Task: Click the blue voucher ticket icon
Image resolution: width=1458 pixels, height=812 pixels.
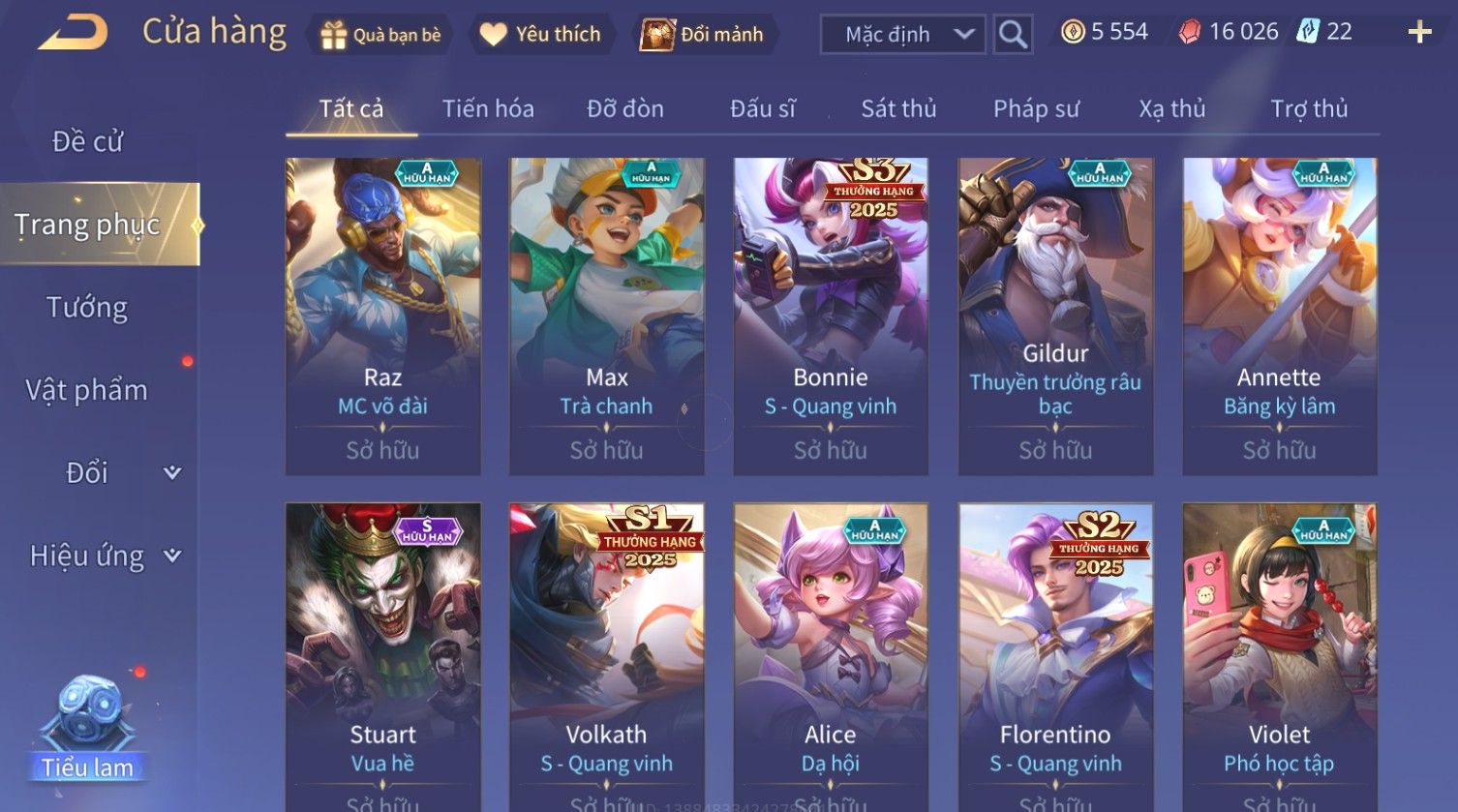Action: click(1308, 32)
